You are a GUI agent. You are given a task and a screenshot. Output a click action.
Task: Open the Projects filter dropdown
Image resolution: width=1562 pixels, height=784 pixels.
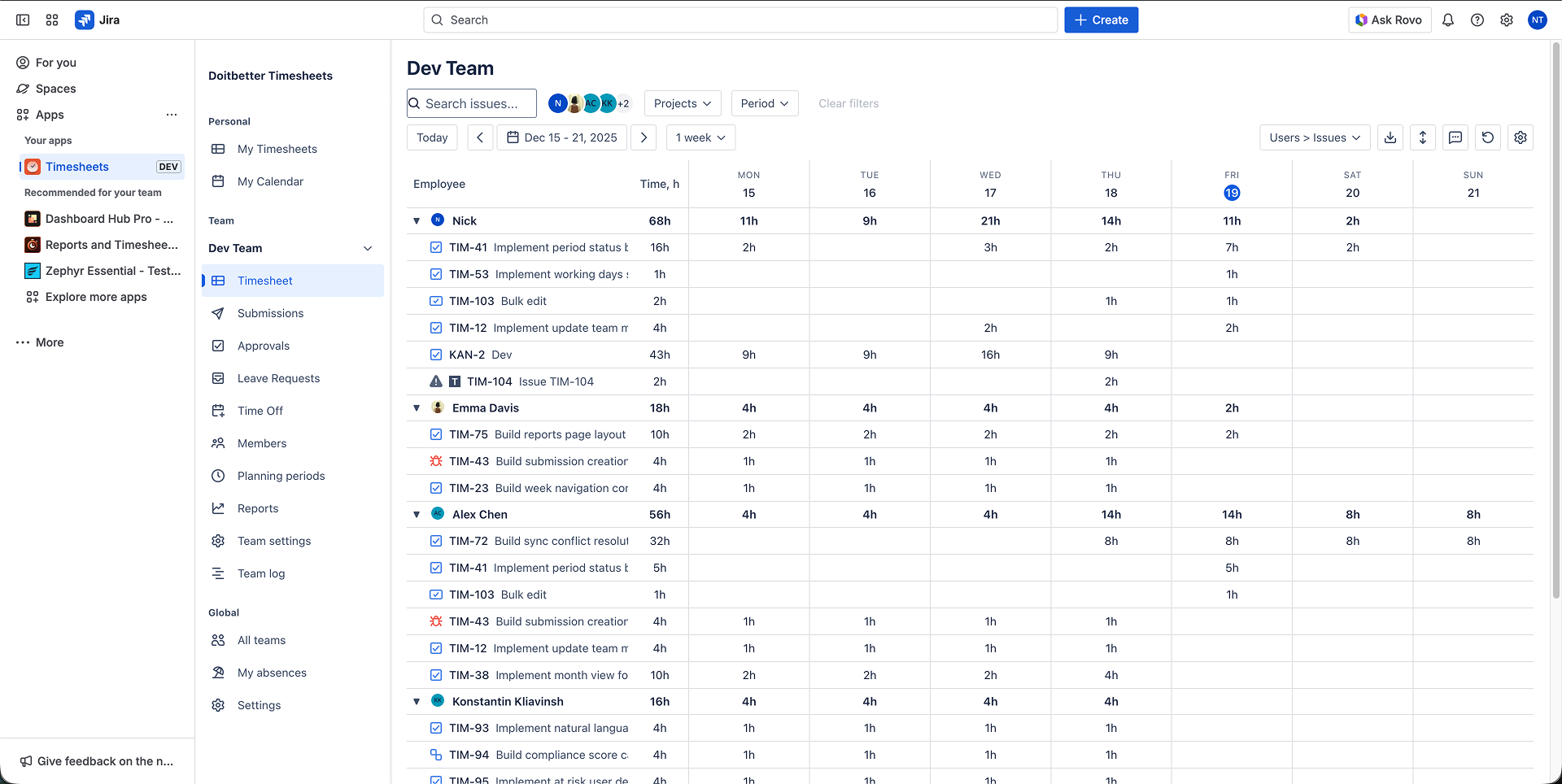[x=683, y=103]
